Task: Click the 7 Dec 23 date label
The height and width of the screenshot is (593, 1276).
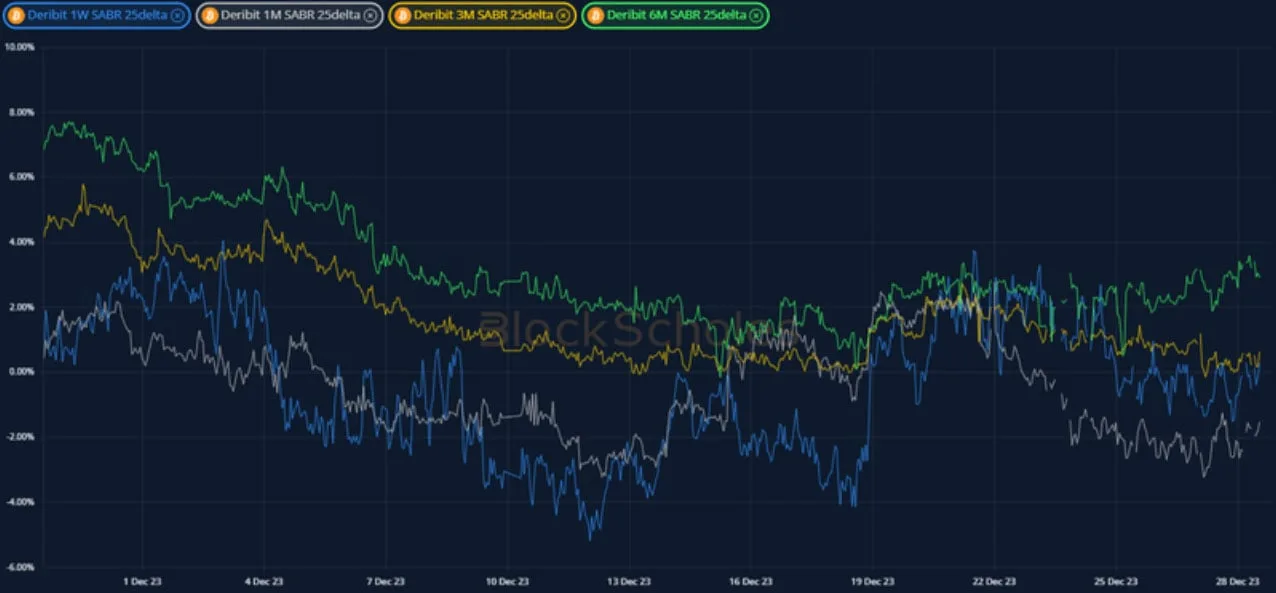Action: (386, 581)
